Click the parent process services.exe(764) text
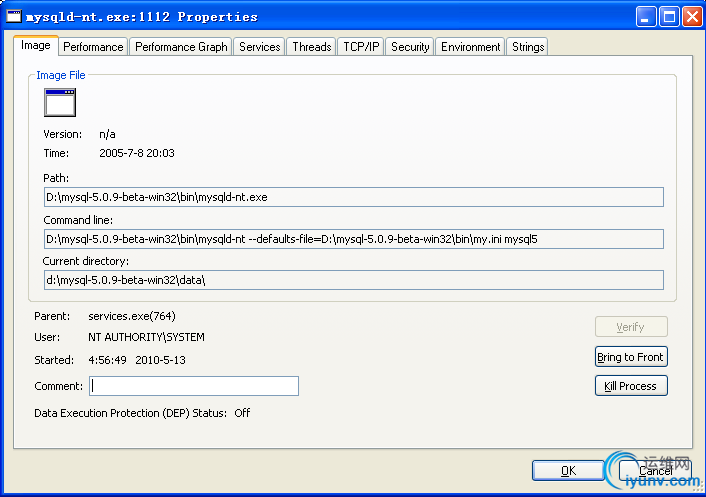 (132, 316)
